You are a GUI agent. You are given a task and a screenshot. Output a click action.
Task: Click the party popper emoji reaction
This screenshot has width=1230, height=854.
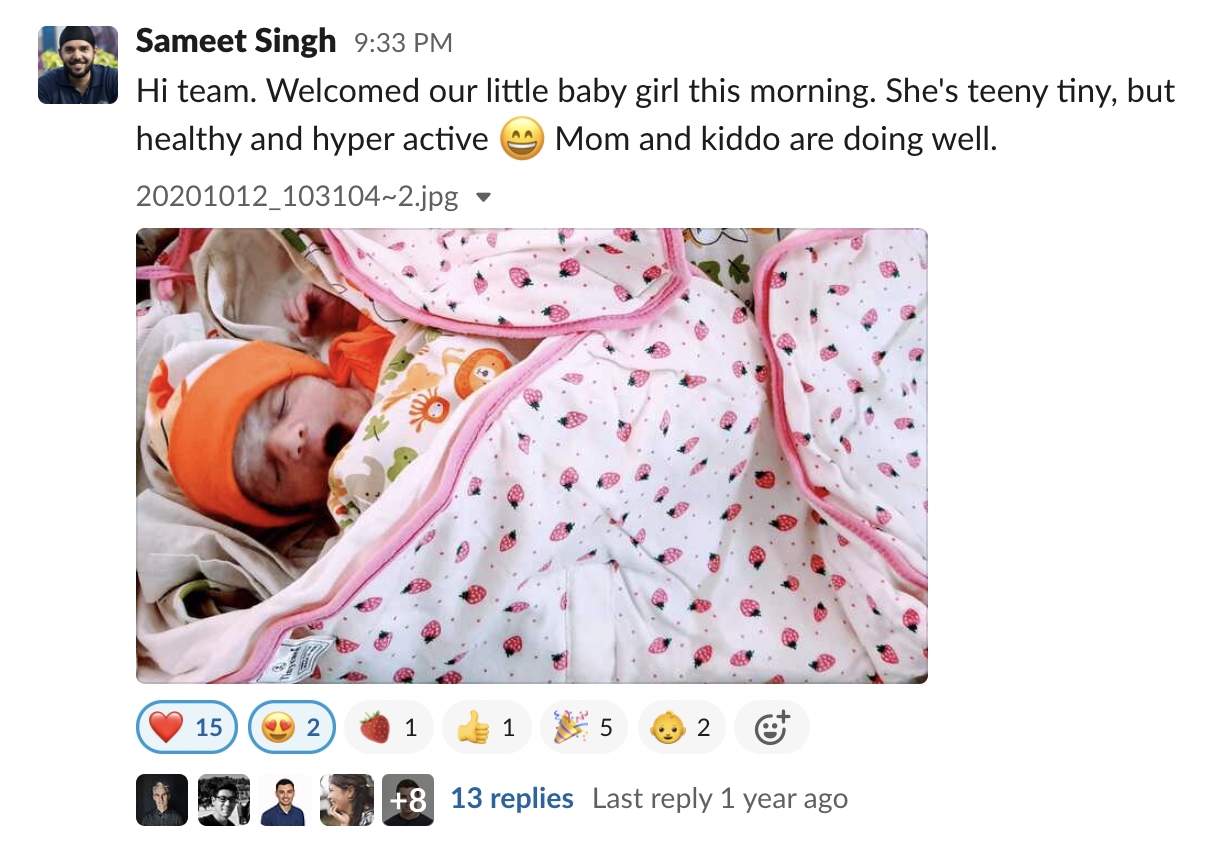pyautogui.click(x=583, y=727)
